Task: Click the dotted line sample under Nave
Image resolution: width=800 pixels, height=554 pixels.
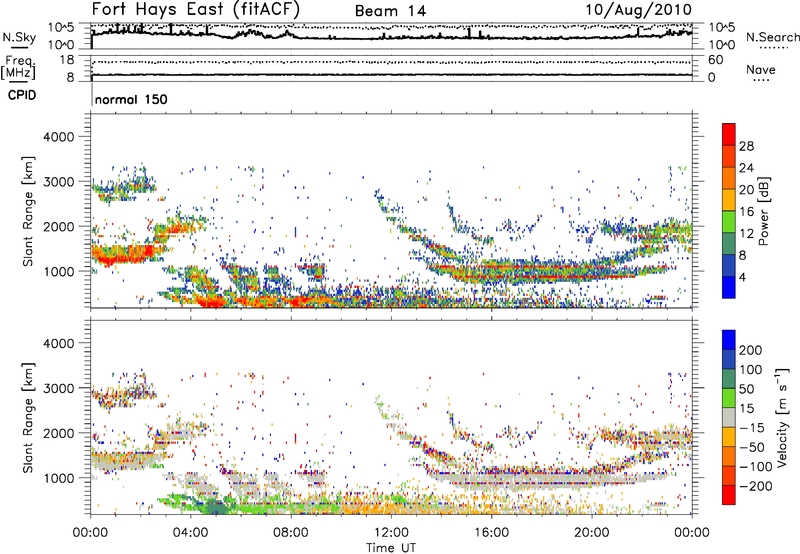Action: tap(762, 80)
